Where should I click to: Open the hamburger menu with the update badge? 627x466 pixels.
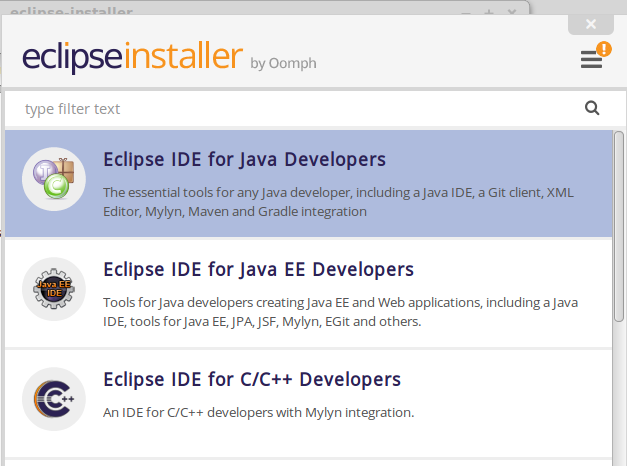point(591,60)
